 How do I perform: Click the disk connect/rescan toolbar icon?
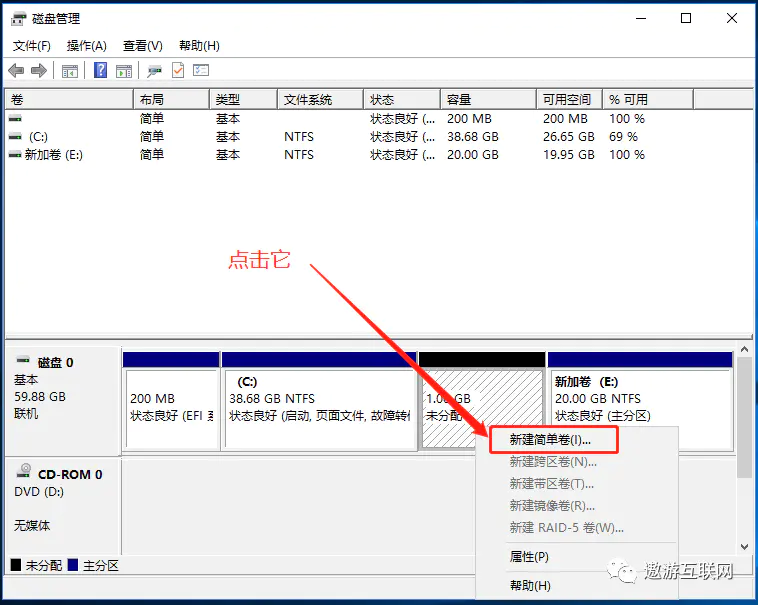[155, 71]
